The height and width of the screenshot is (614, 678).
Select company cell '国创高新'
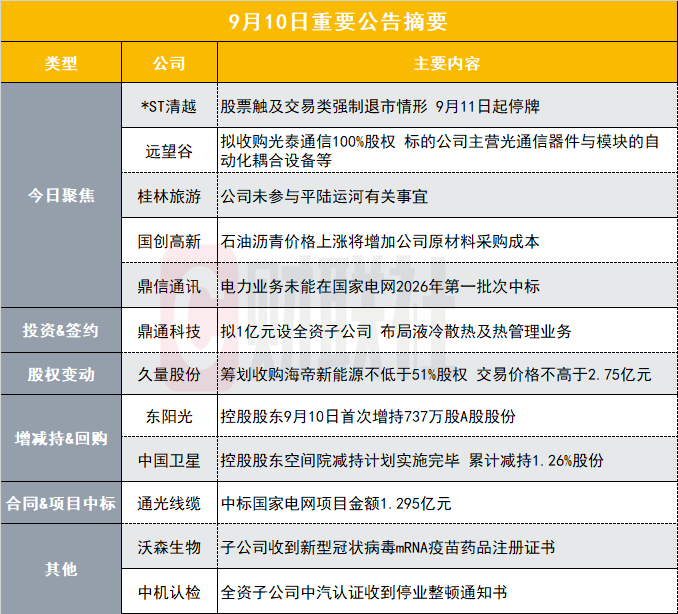(x=169, y=241)
